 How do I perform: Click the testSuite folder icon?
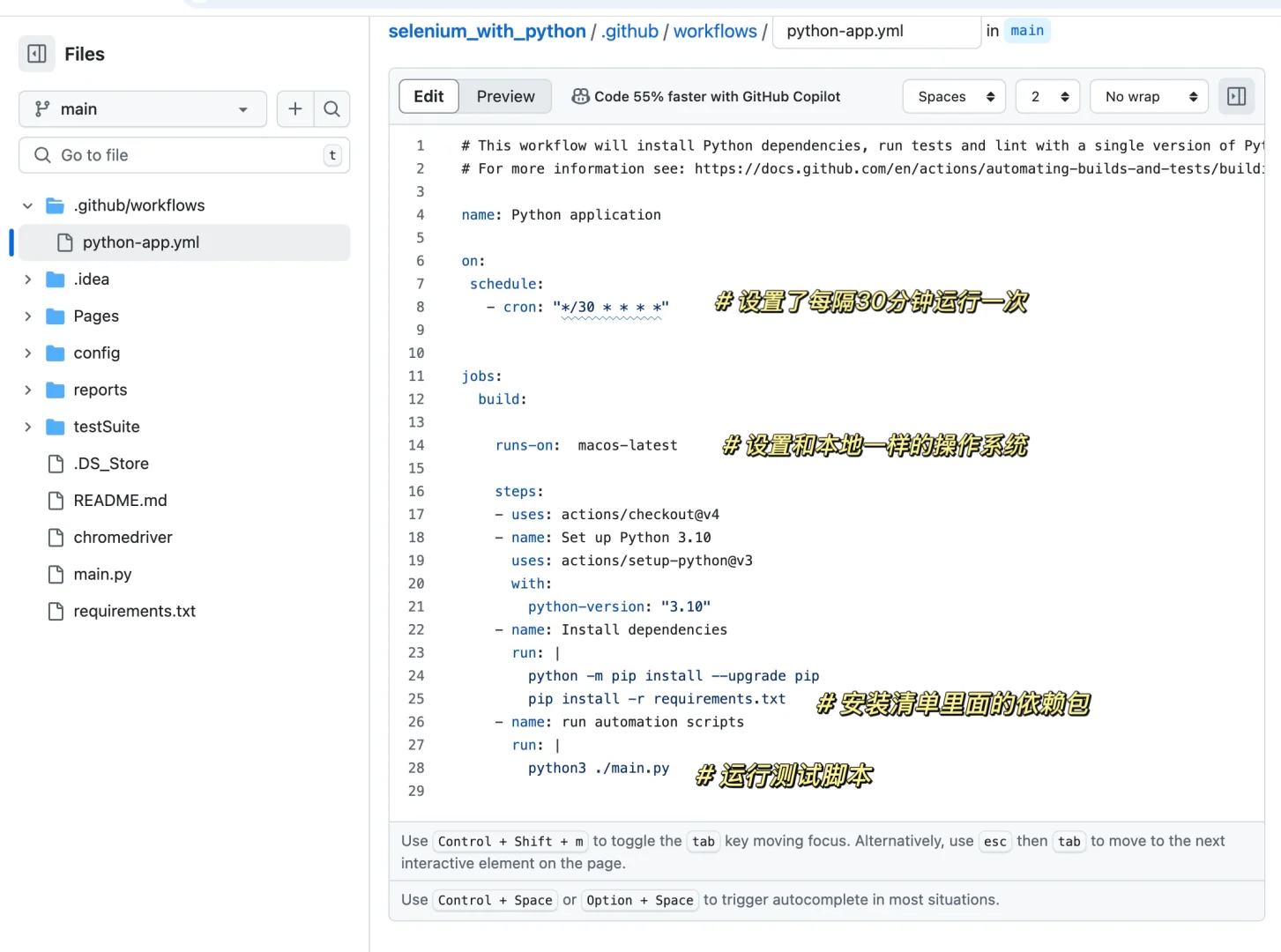(56, 428)
